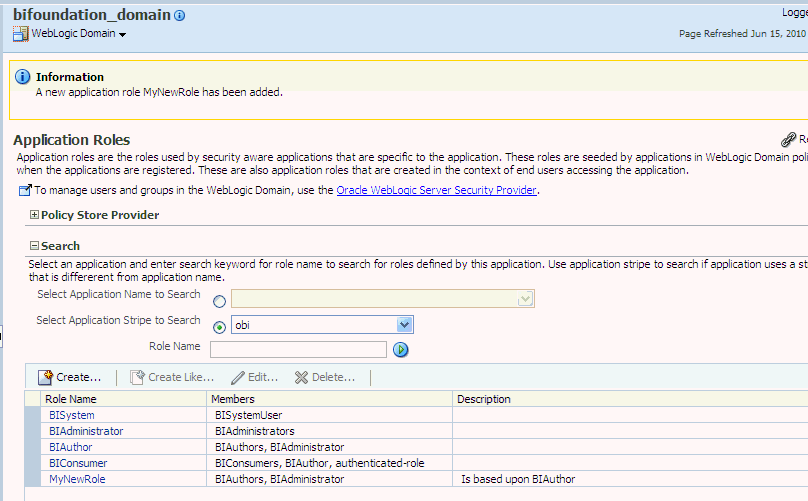
Task: Open the MyNewRole role link
Action: (x=77, y=479)
